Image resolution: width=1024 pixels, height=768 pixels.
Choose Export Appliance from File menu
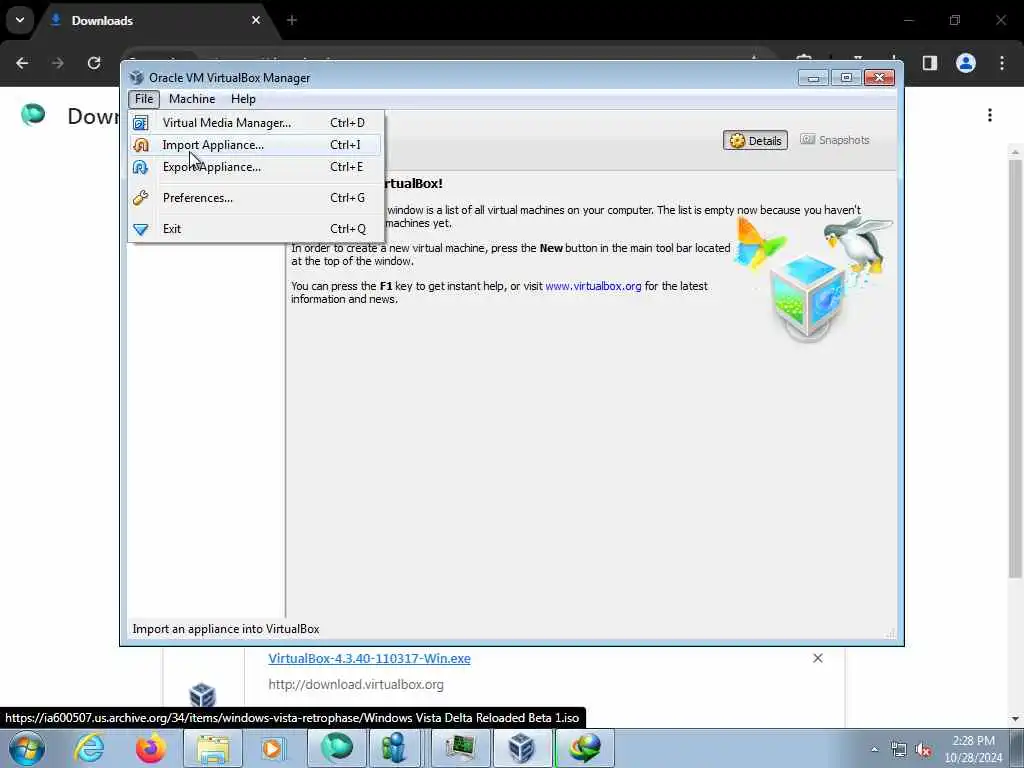tap(255, 167)
